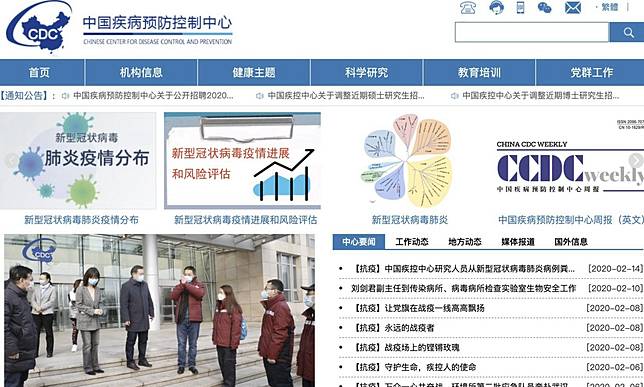Open the email envelope icon

(x=573, y=8)
